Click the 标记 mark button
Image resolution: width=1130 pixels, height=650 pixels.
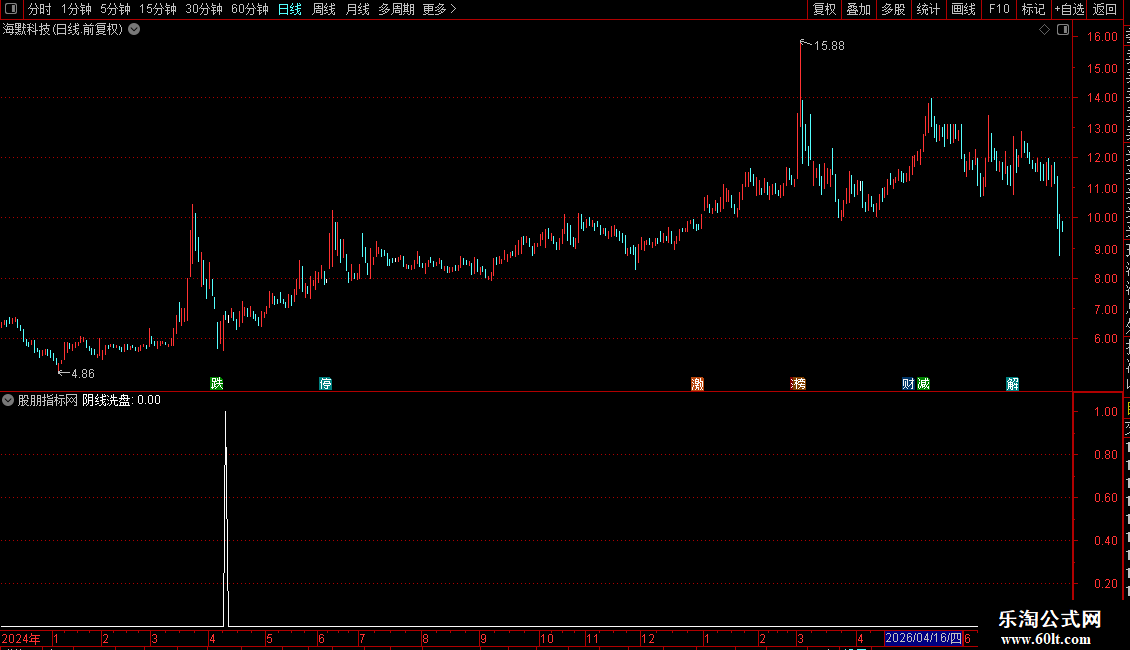pyautogui.click(x=1033, y=9)
